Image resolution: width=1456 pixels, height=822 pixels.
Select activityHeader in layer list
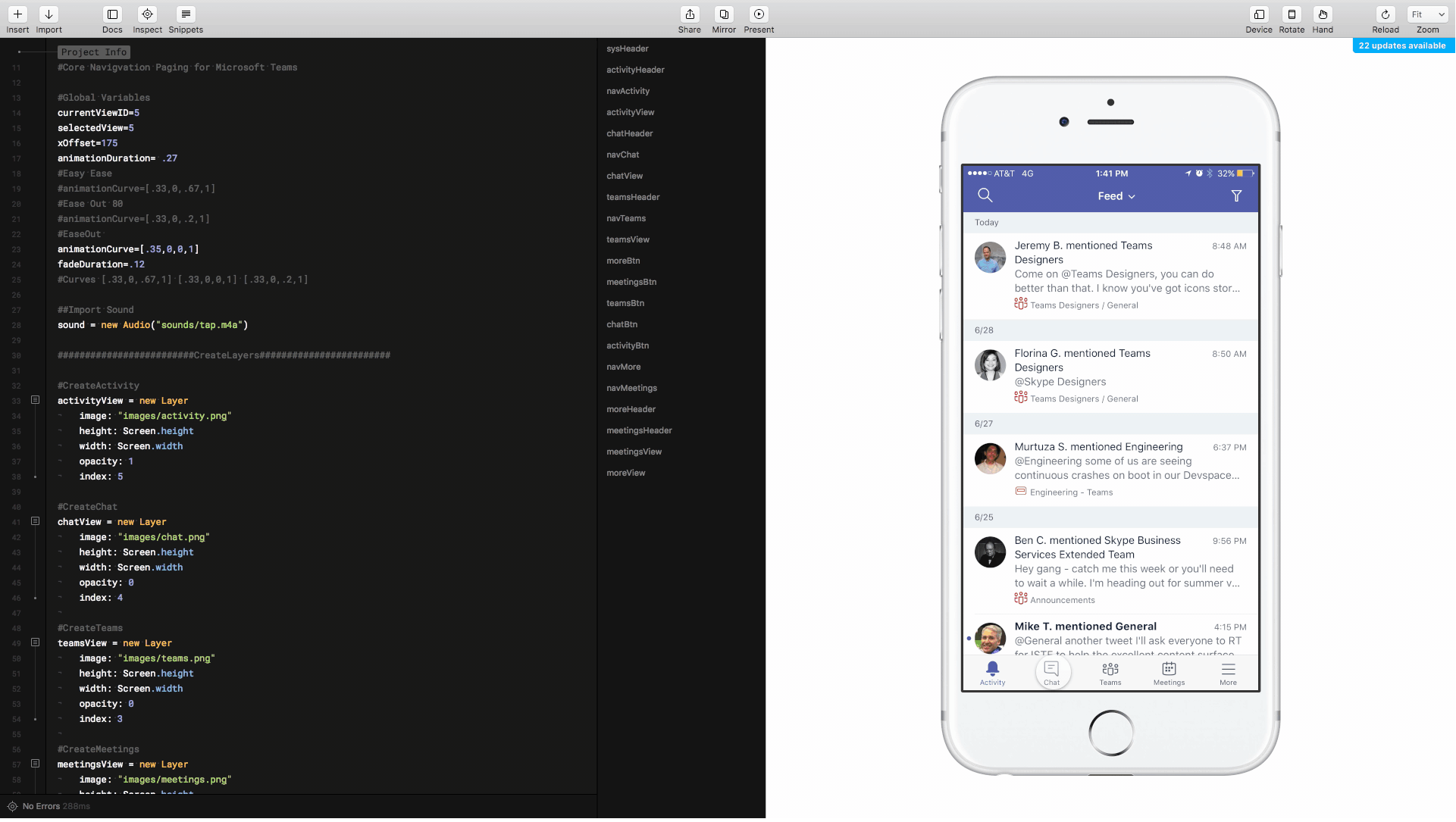pos(635,70)
